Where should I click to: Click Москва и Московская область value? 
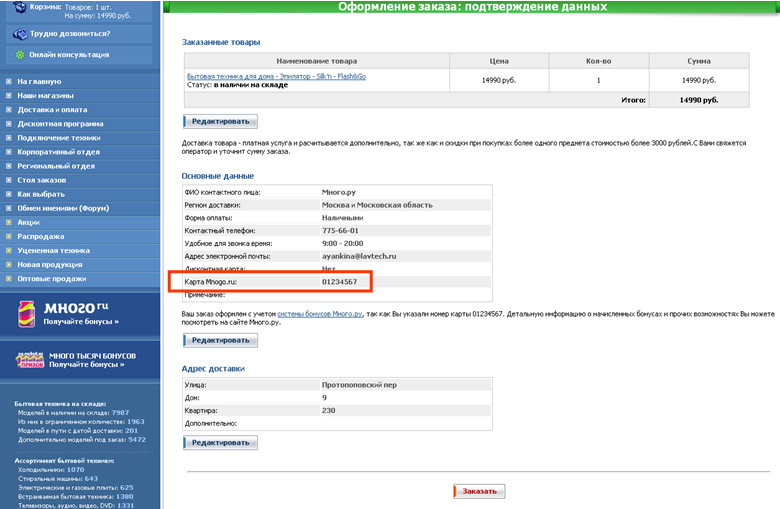pos(377,205)
